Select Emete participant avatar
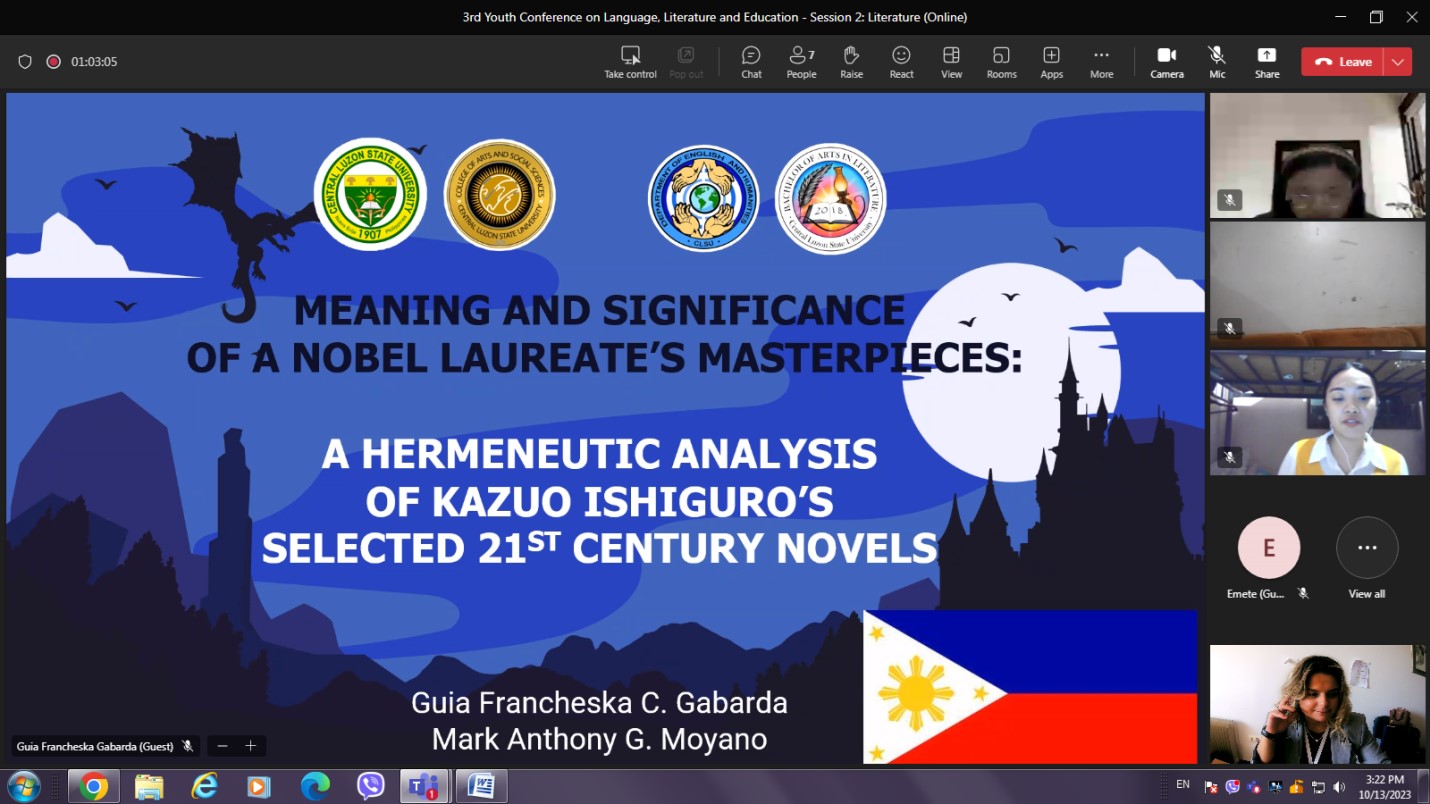 tap(1268, 548)
